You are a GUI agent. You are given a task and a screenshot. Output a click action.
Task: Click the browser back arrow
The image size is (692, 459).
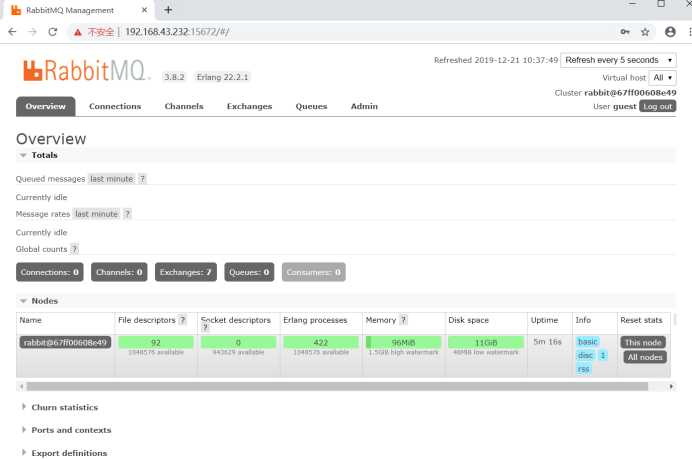(x=12, y=32)
